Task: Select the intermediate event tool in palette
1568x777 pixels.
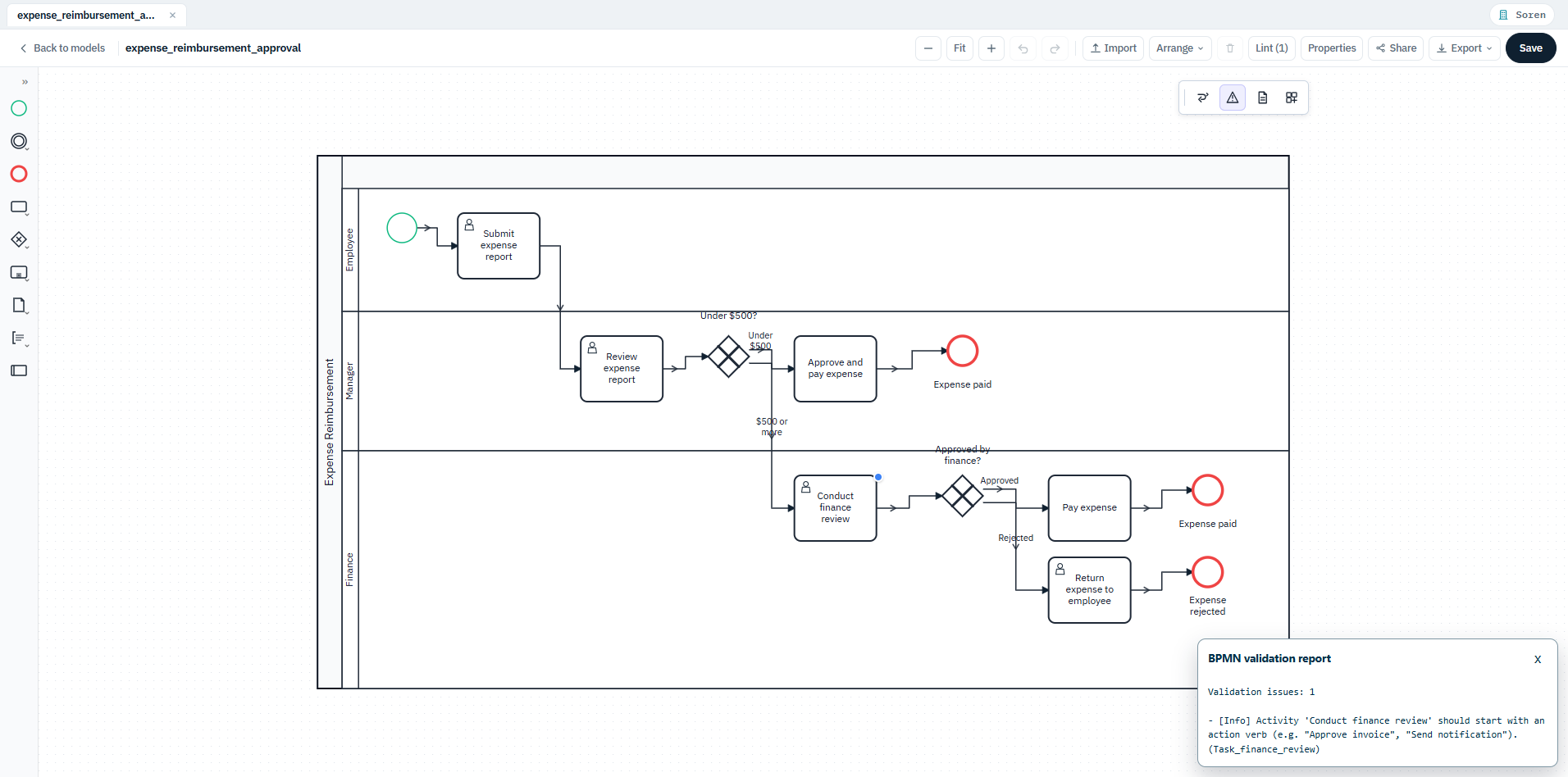Action: (x=19, y=141)
